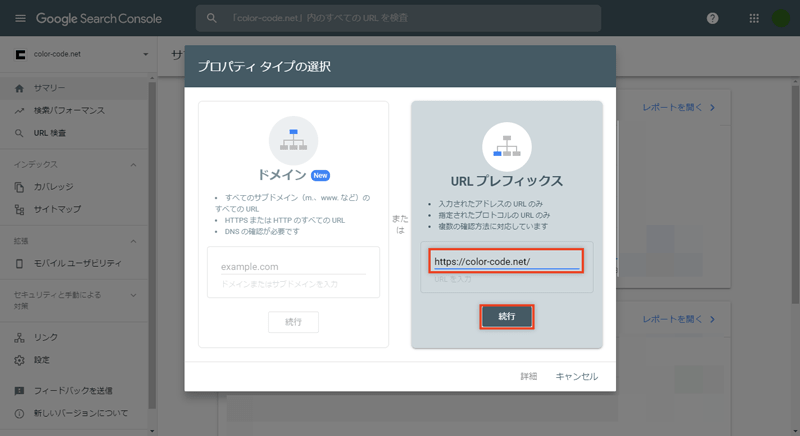Open the hamburger main menu
This screenshot has height=436, width=800.
coord(20,18)
